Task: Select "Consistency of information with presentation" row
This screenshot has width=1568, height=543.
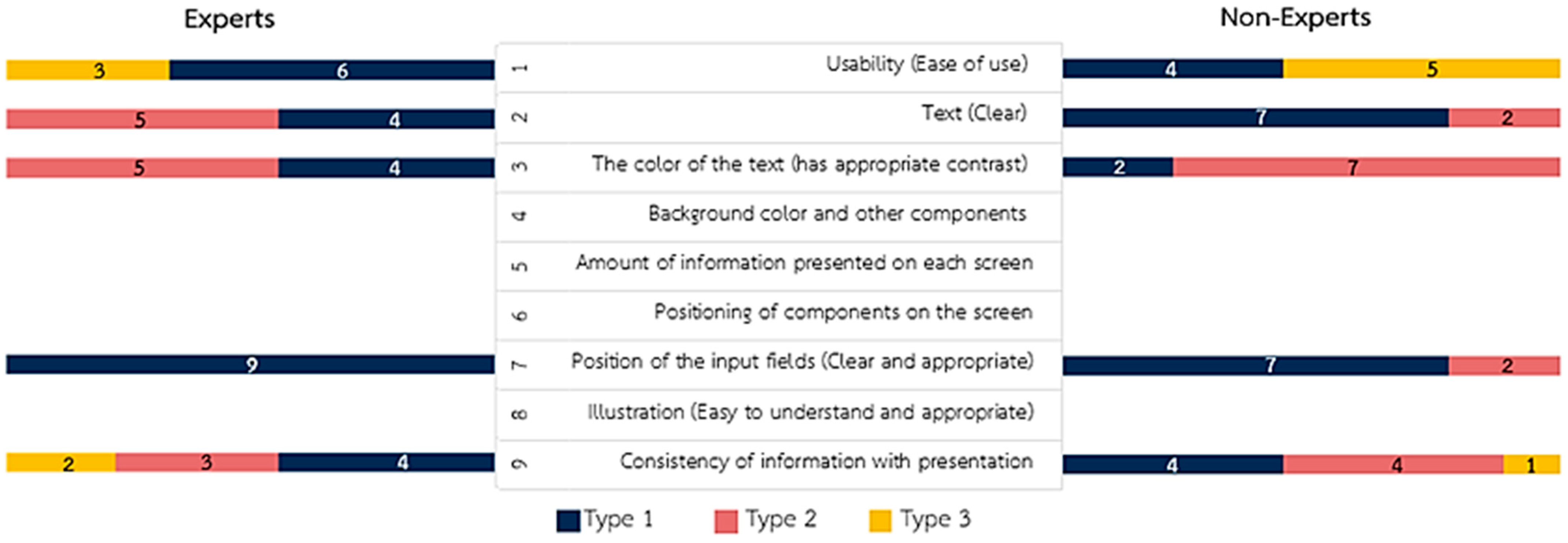Action: click(x=825, y=462)
